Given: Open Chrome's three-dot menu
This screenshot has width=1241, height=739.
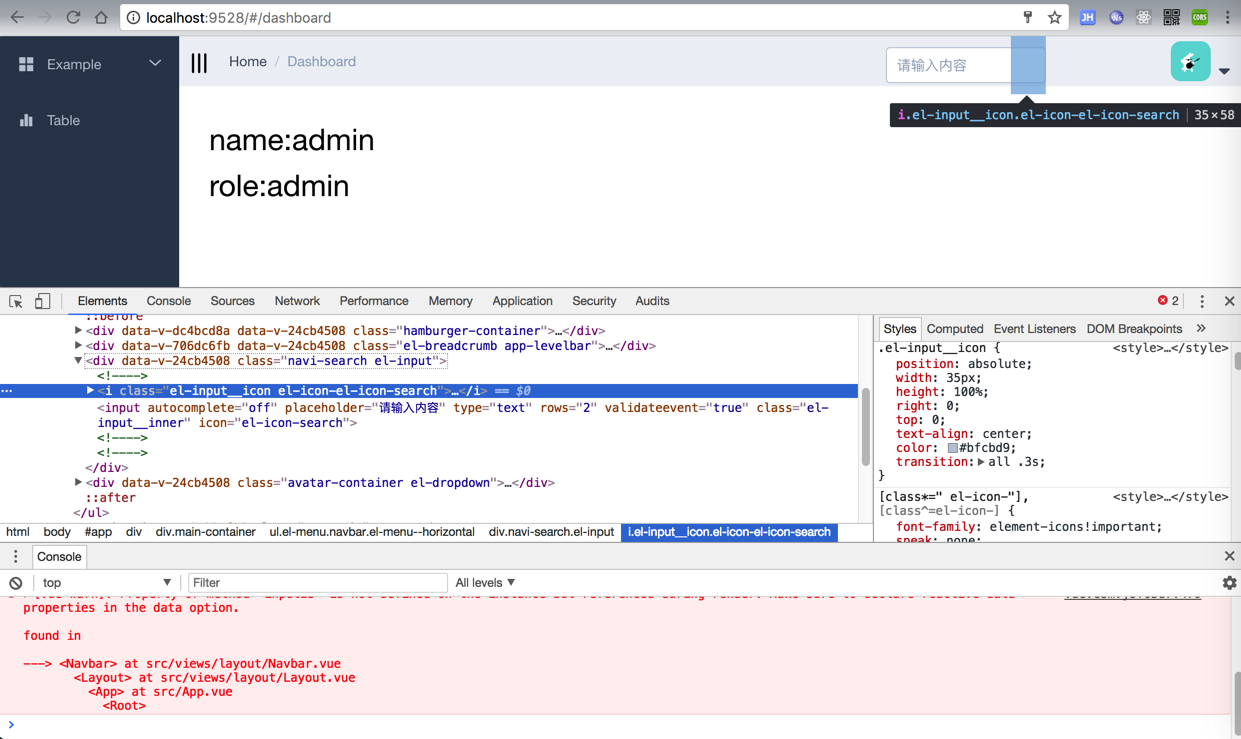Looking at the screenshot, I should coord(1227,17).
